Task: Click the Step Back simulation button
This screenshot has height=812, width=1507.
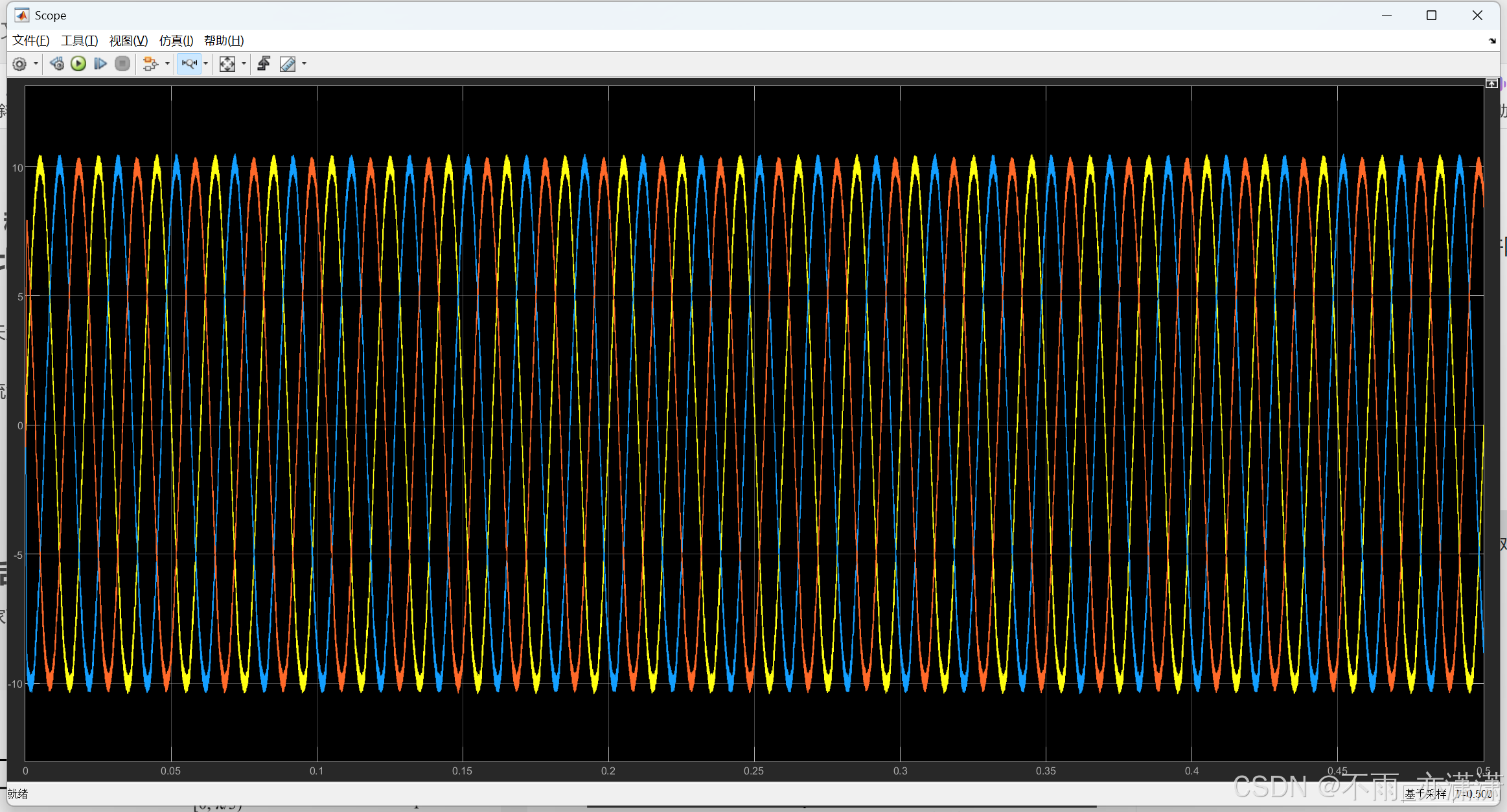Action: (57, 63)
